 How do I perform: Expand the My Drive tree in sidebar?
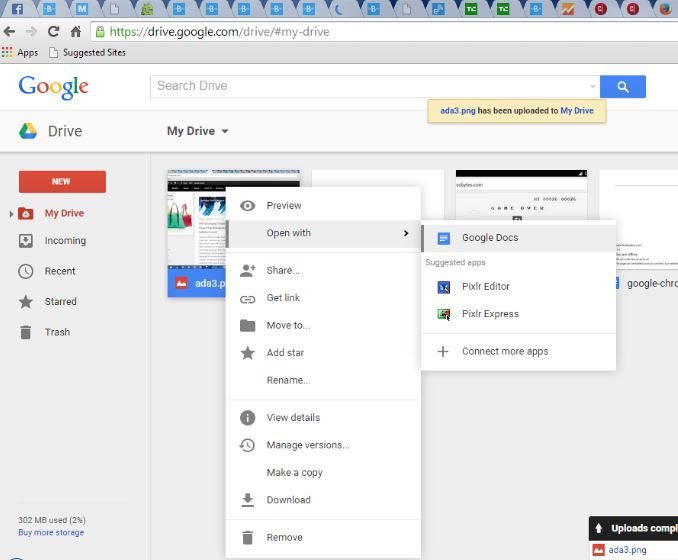pos(11,214)
